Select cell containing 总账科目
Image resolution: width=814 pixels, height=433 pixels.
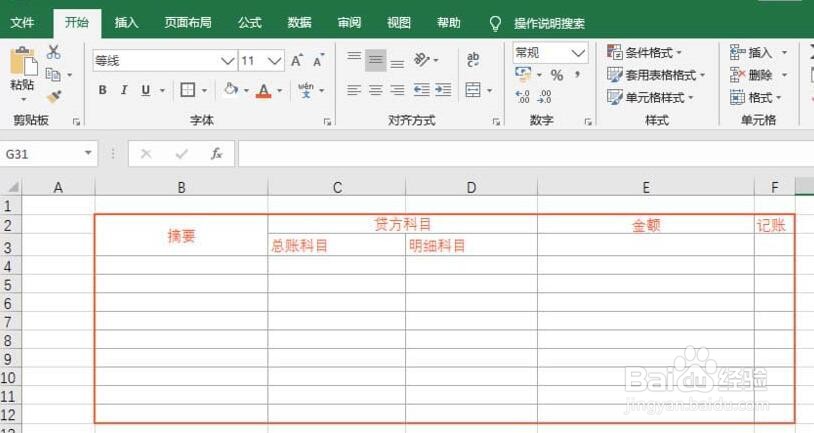point(337,245)
